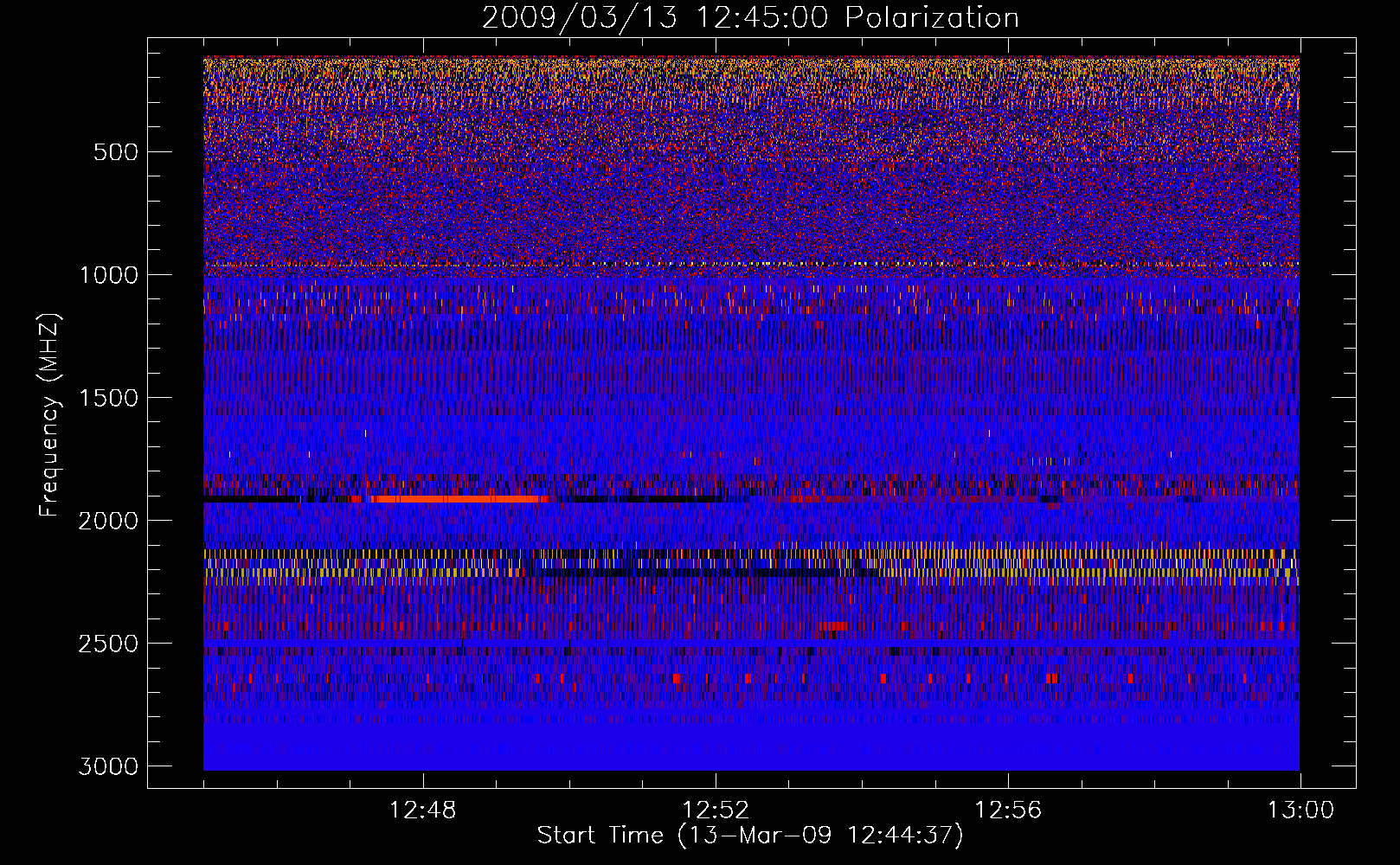Click the 1500 frequency tick label

coord(108,398)
